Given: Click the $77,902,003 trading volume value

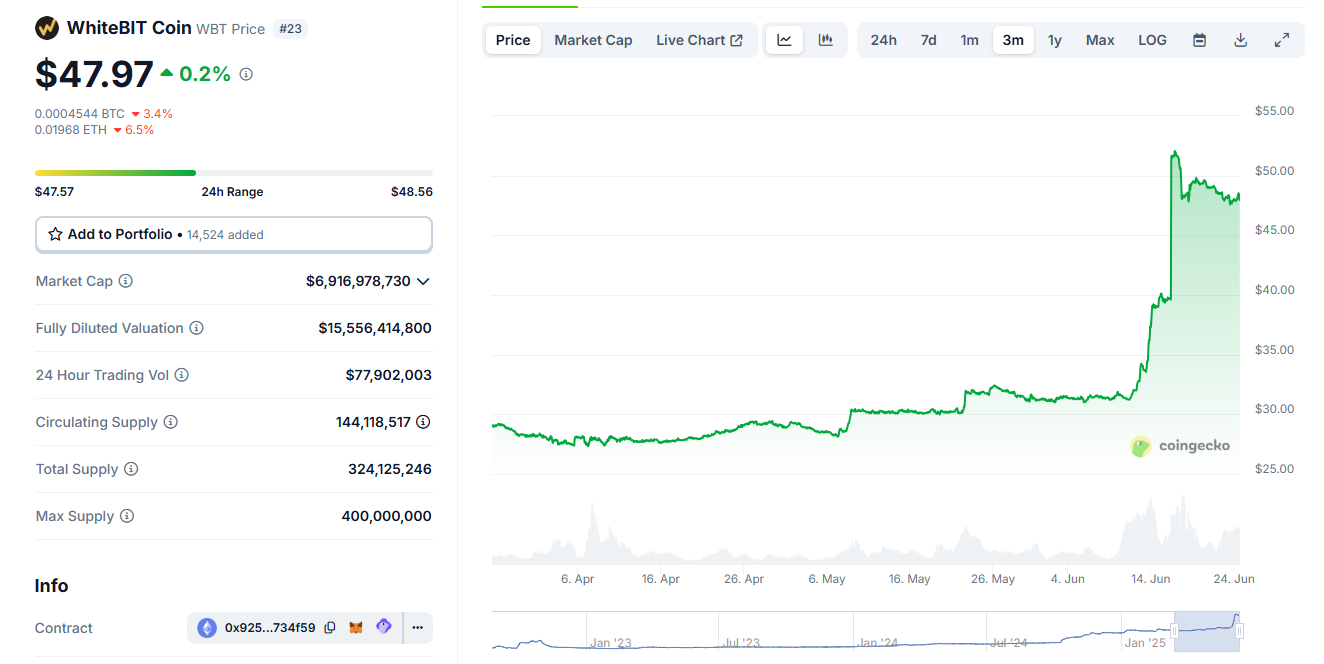Looking at the screenshot, I should 389,375.
